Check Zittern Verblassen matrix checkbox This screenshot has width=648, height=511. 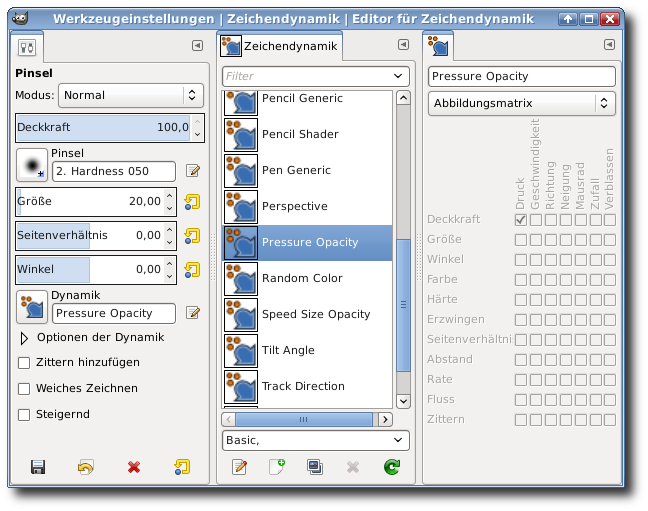610,420
